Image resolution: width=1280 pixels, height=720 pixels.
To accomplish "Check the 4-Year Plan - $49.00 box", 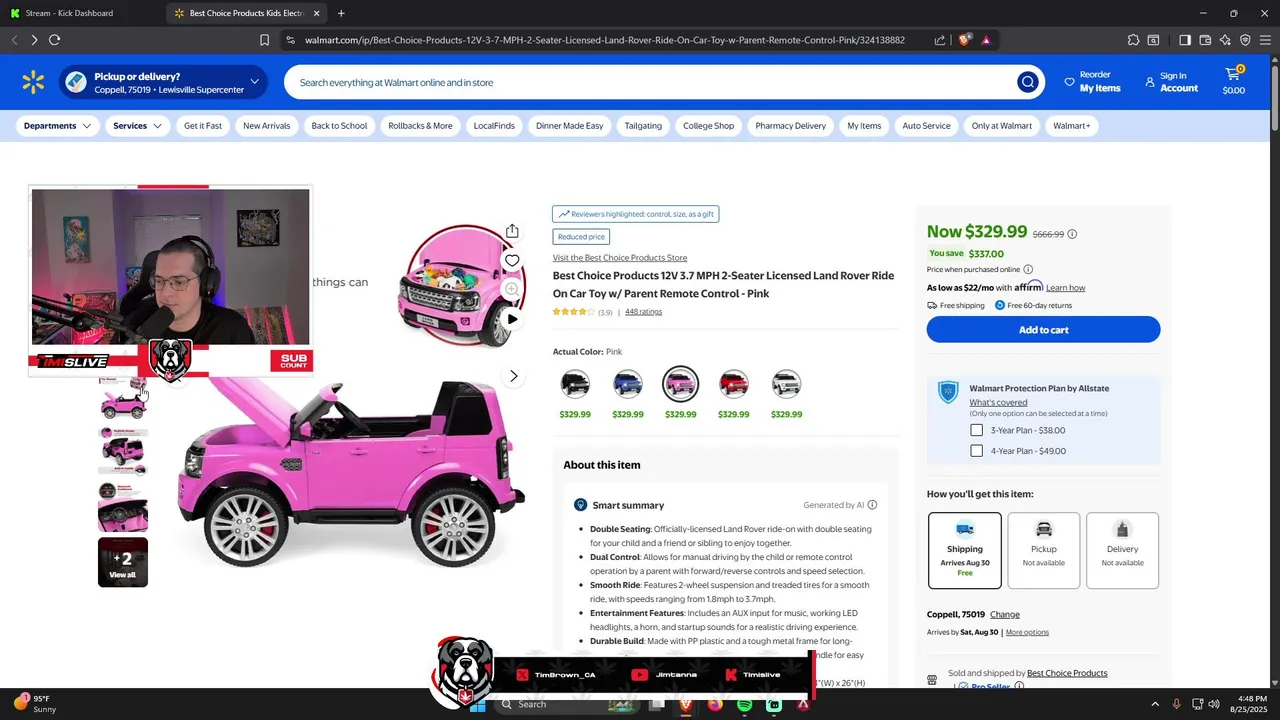I will (x=976, y=451).
